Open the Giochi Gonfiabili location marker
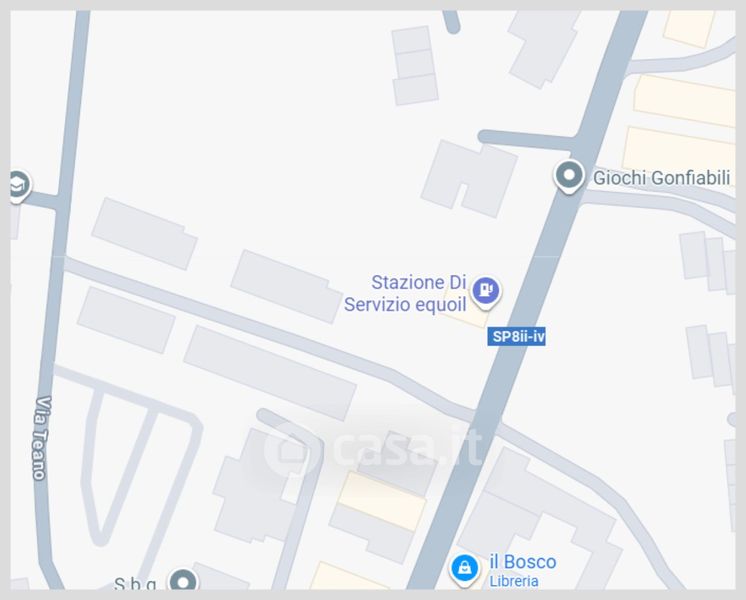This screenshot has width=746, height=600. tap(569, 177)
